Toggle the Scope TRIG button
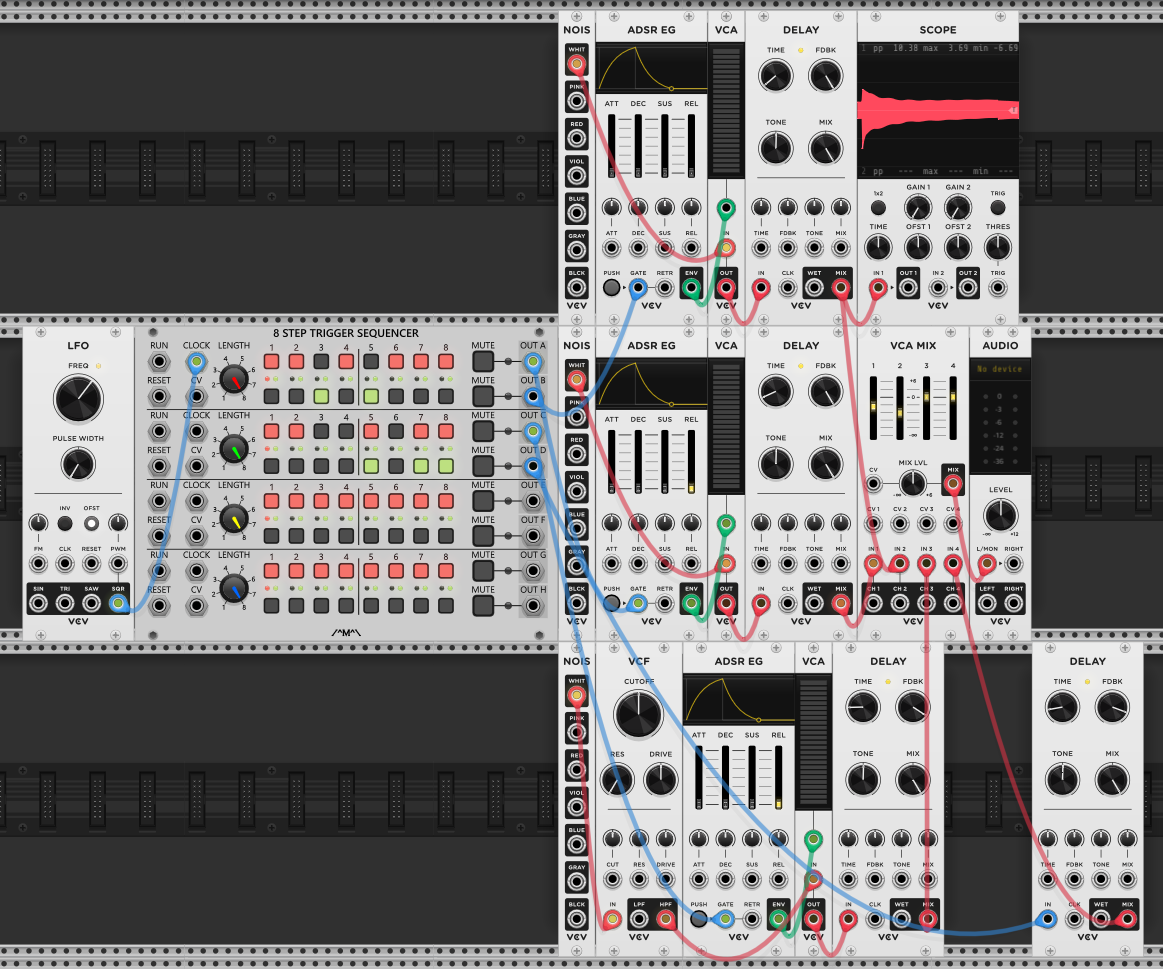 click(998, 208)
